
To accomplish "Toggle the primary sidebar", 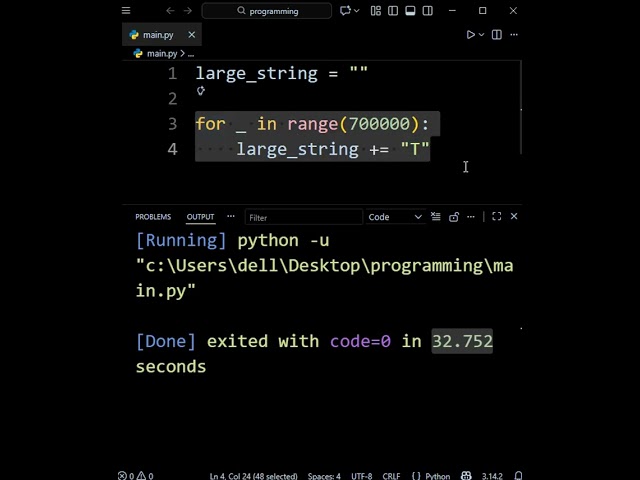I will (x=393, y=11).
